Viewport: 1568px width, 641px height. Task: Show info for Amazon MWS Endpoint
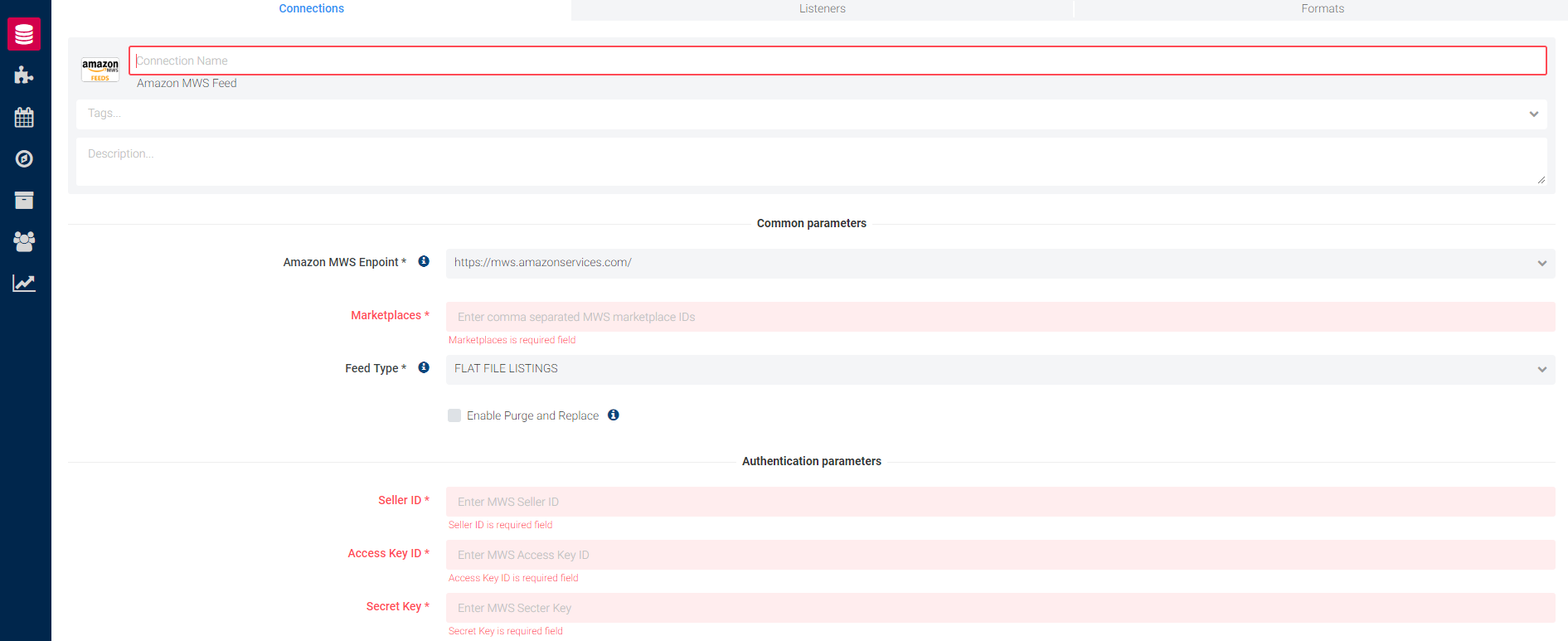tap(424, 261)
